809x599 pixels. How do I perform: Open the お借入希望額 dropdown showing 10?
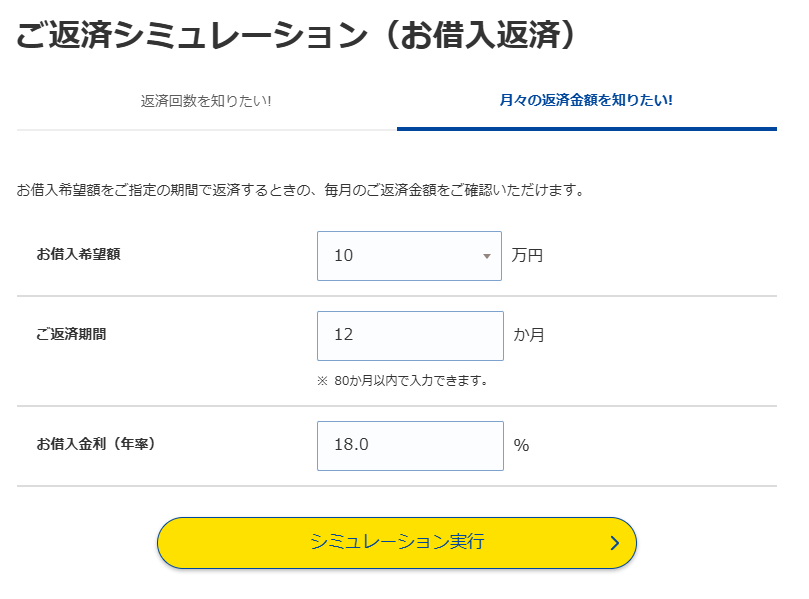pos(409,256)
